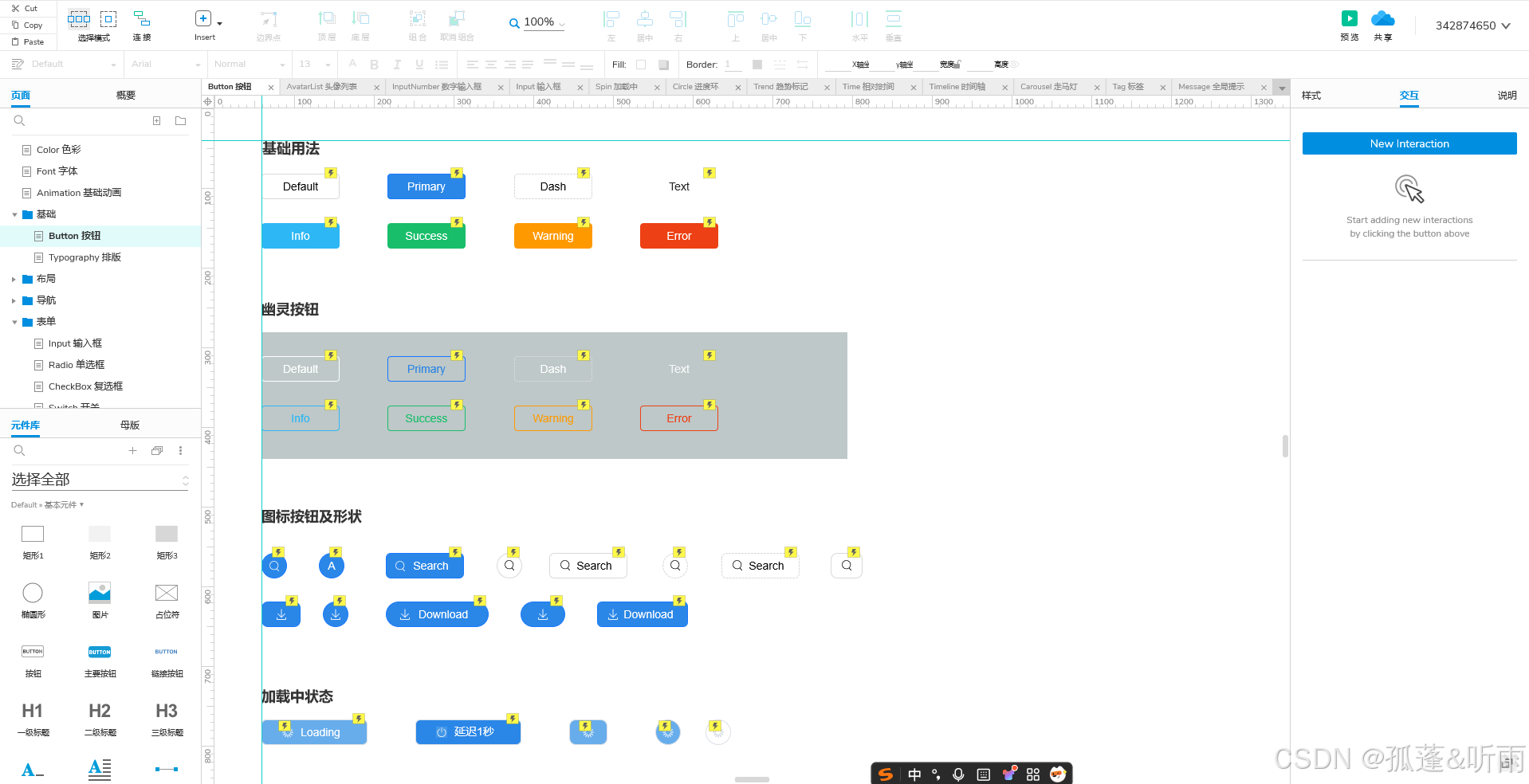This screenshot has width=1529, height=784.
Task: Click the 延迟1秒 button on the canvas
Action: pyautogui.click(x=468, y=732)
